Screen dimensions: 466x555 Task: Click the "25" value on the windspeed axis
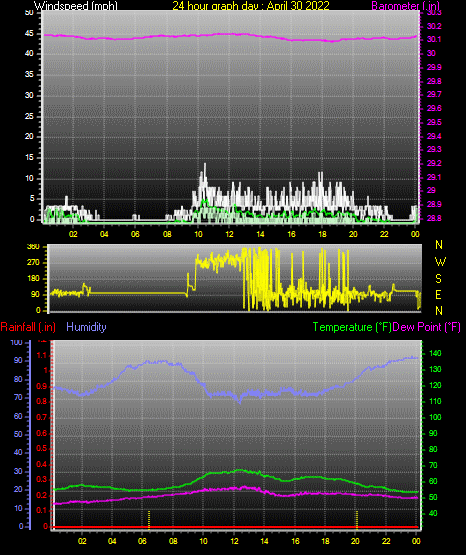click(29, 116)
